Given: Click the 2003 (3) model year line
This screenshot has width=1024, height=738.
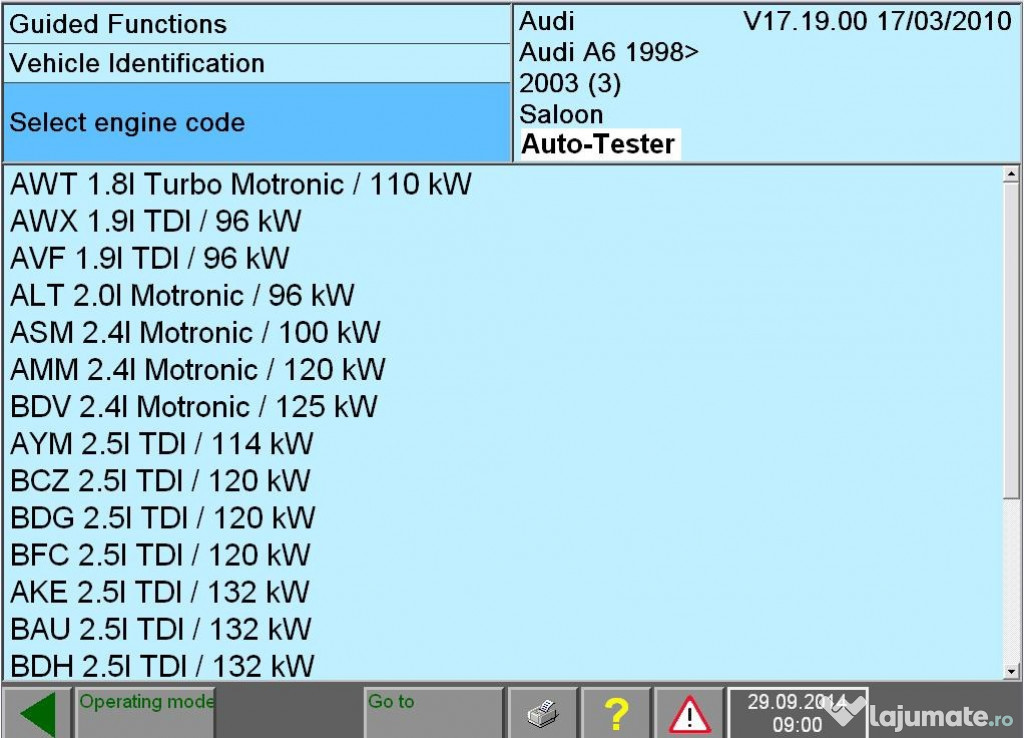Looking at the screenshot, I should click(570, 83).
